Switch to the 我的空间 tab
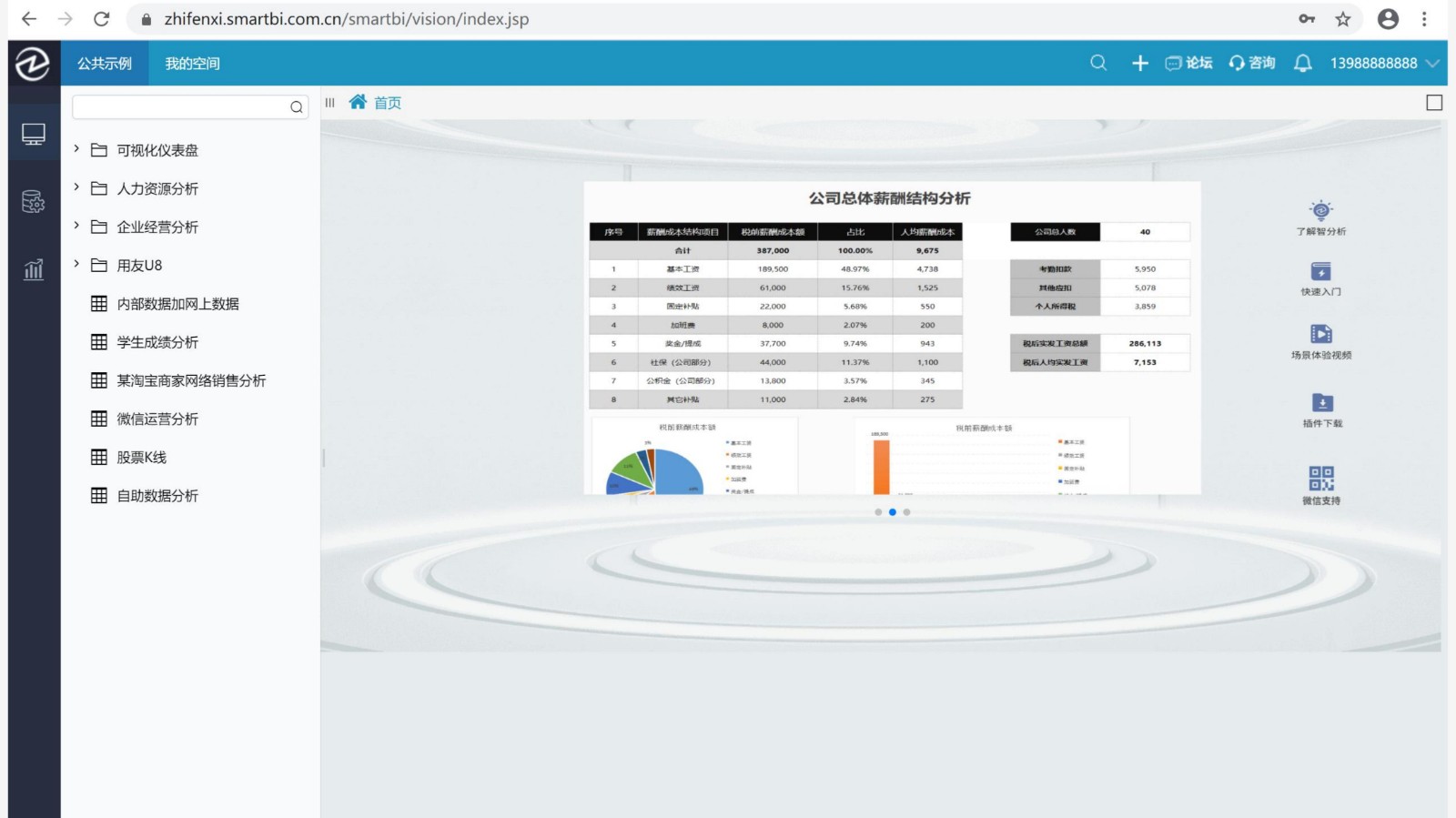This screenshot has width=1456, height=818. [x=192, y=64]
